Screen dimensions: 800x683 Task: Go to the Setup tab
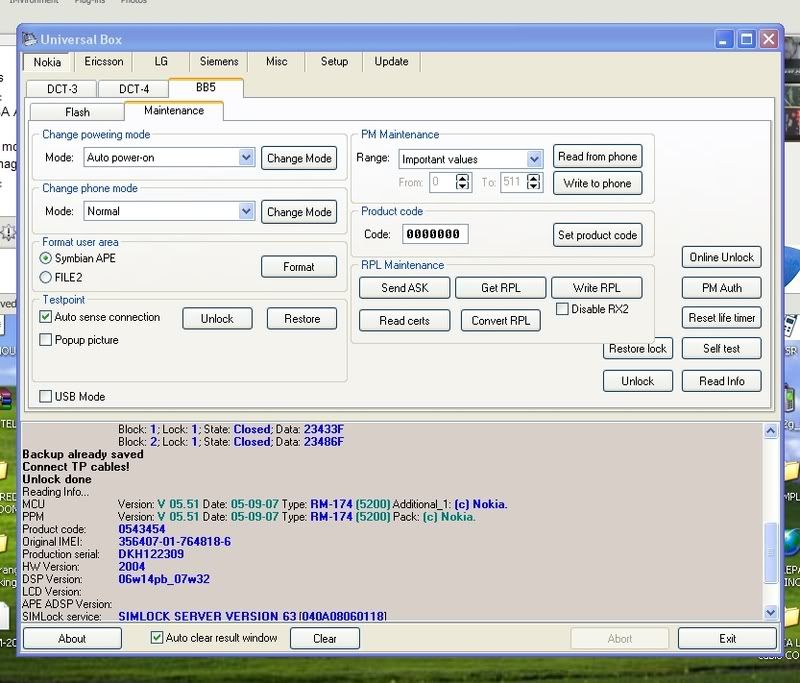(x=334, y=62)
